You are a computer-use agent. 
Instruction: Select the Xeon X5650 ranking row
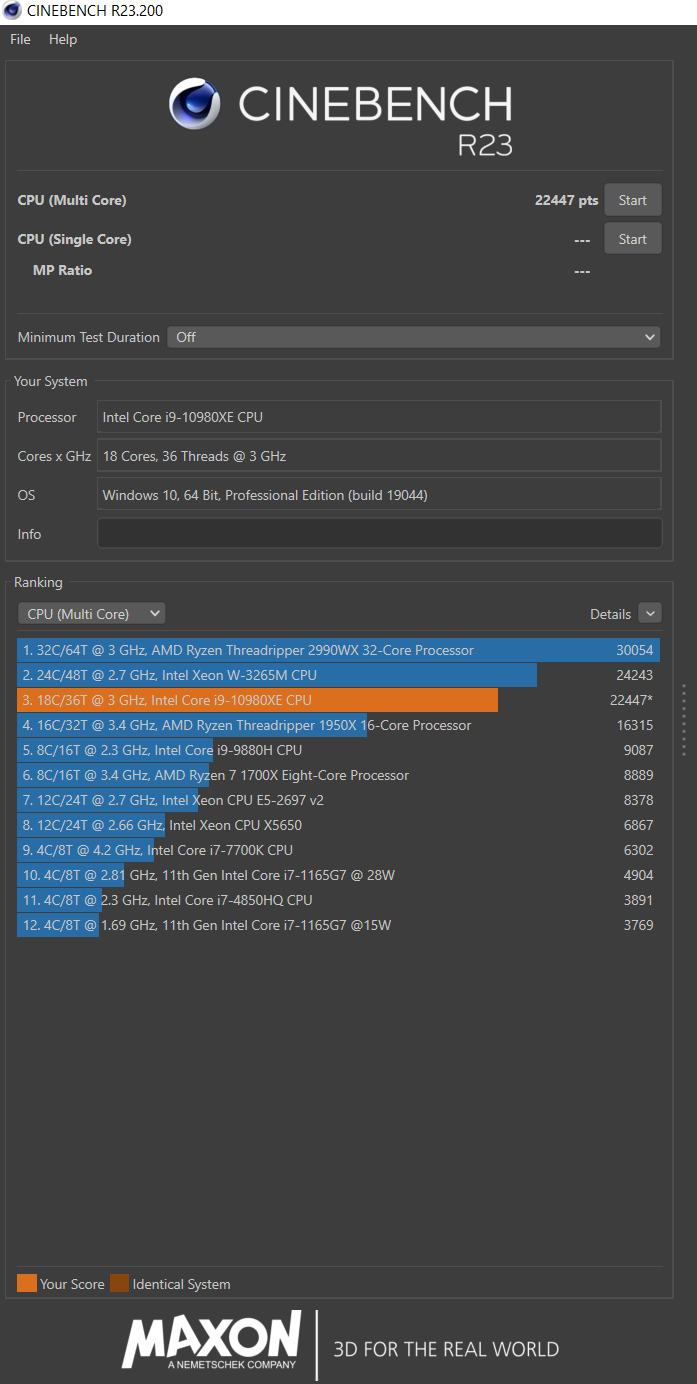pyautogui.click(x=339, y=825)
